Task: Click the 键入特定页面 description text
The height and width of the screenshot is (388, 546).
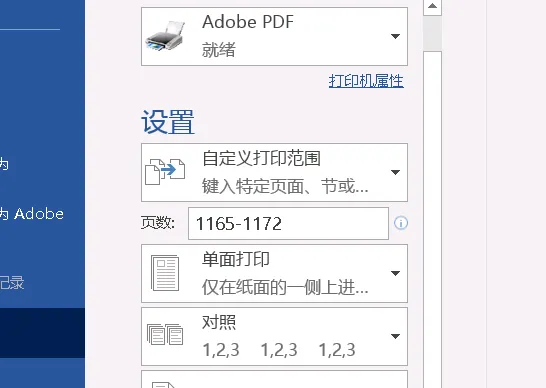Action: (x=285, y=186)
